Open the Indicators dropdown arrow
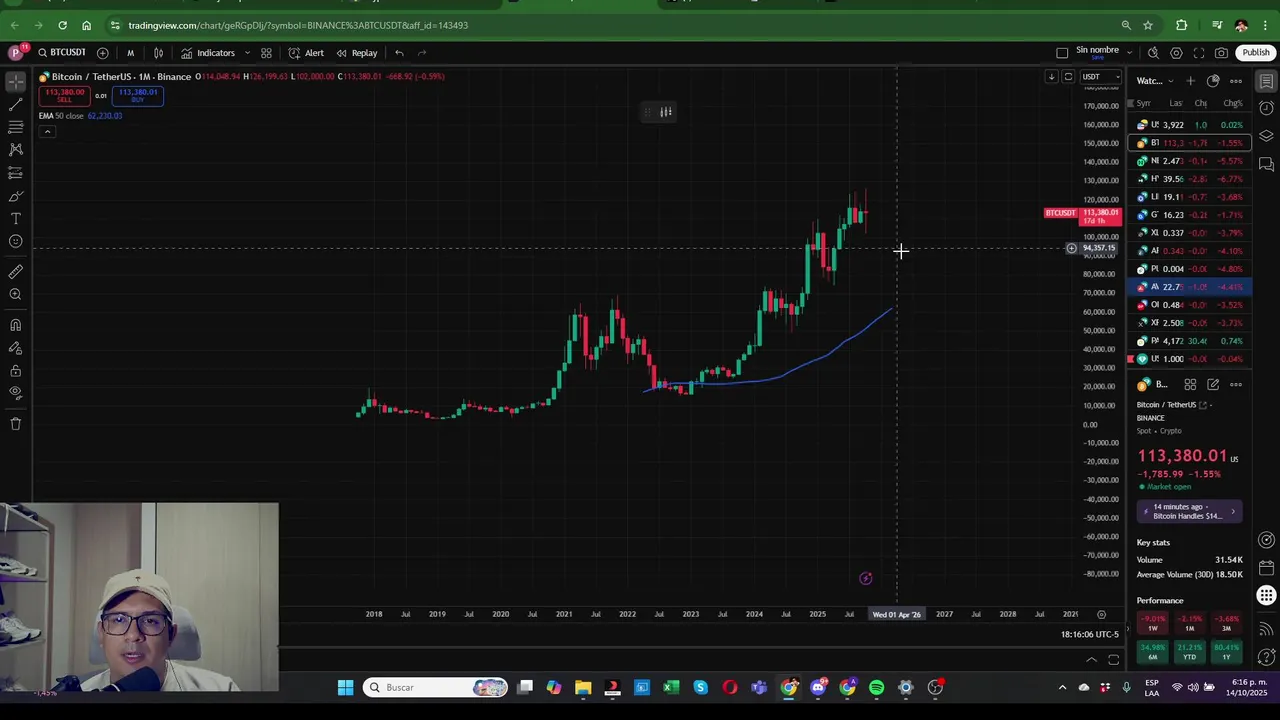 tap(247, 53)
